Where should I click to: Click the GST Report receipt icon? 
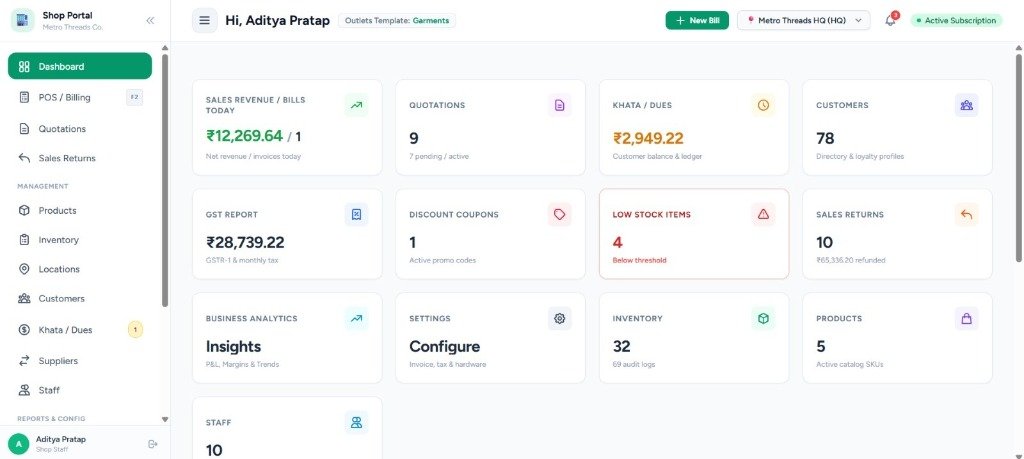point(356,214)
